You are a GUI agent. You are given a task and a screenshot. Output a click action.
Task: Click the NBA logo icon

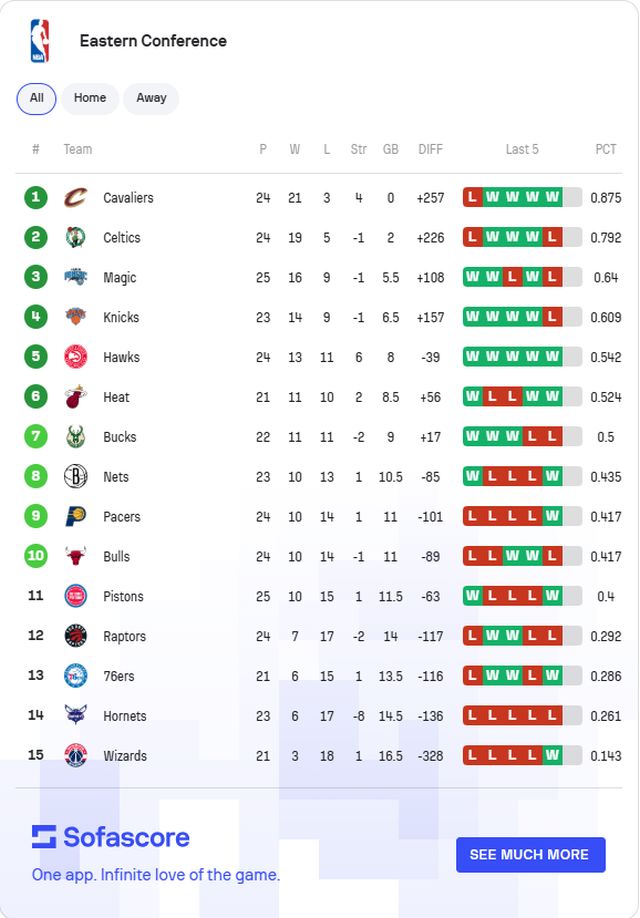tap(39, 41)
